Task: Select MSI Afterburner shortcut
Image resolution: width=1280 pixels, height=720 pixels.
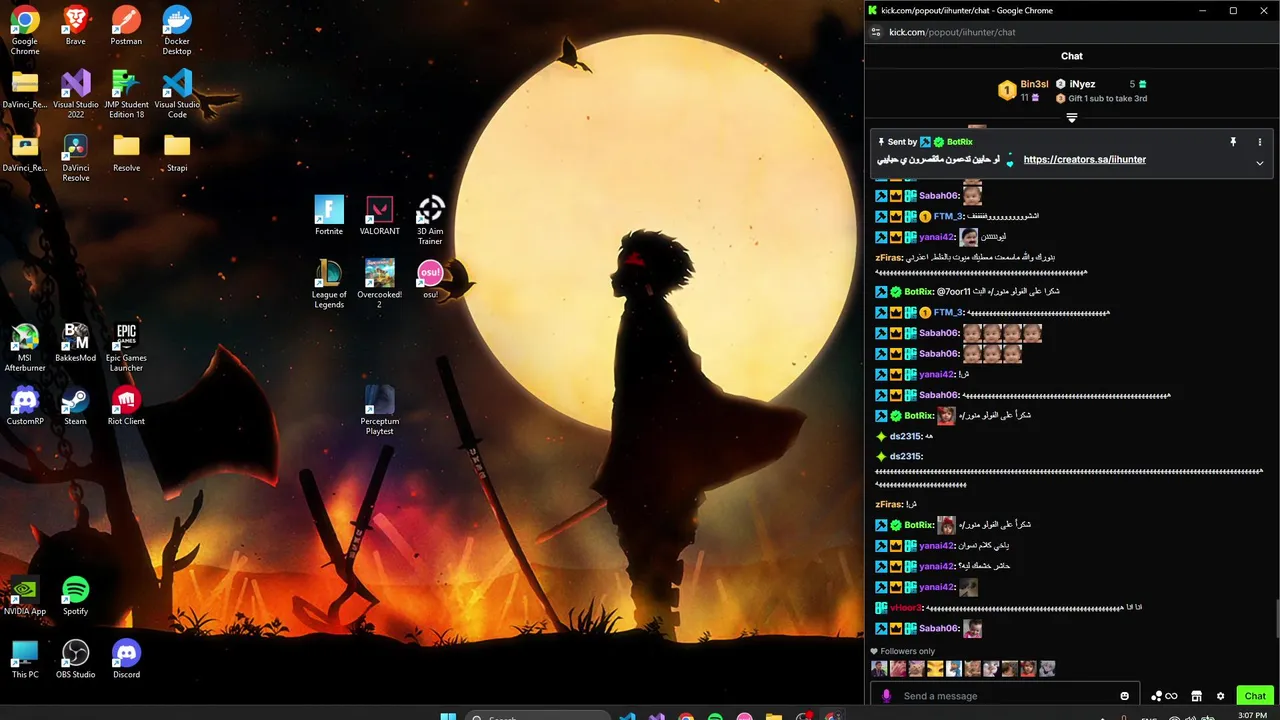Action: pyautogui.click(x=25, y=347)
